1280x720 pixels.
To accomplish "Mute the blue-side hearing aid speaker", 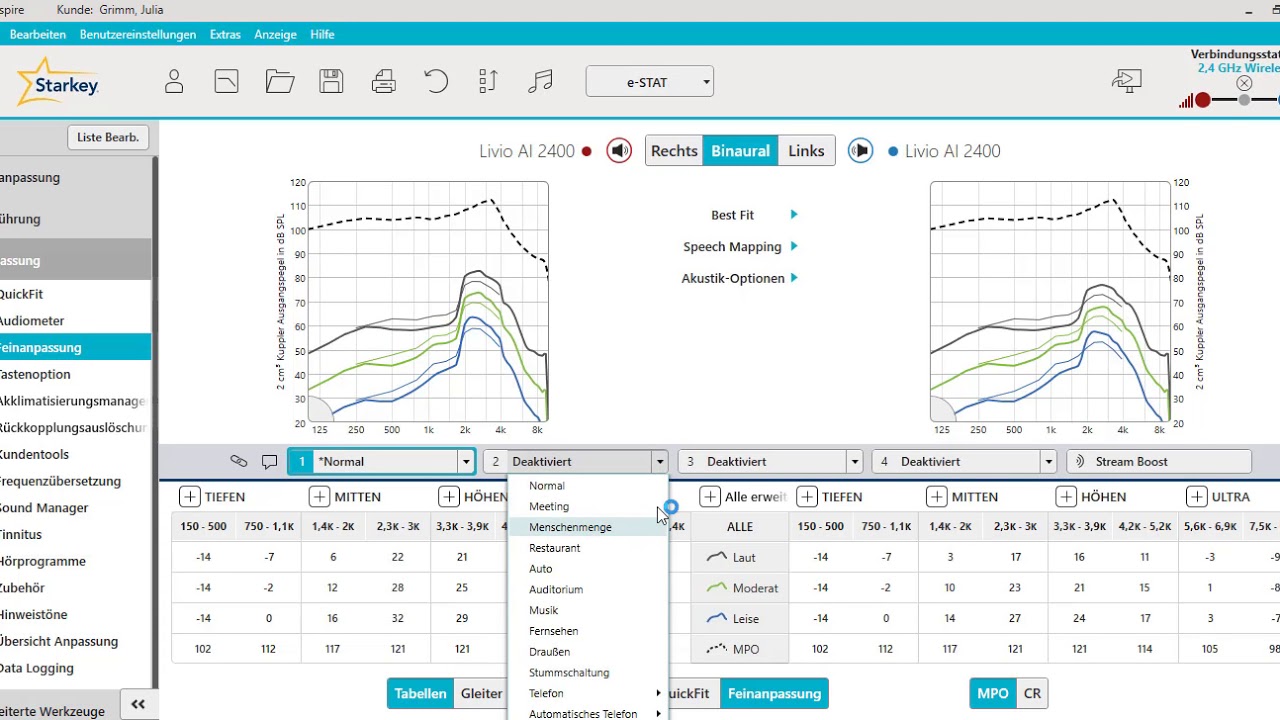I will (860, 151).
